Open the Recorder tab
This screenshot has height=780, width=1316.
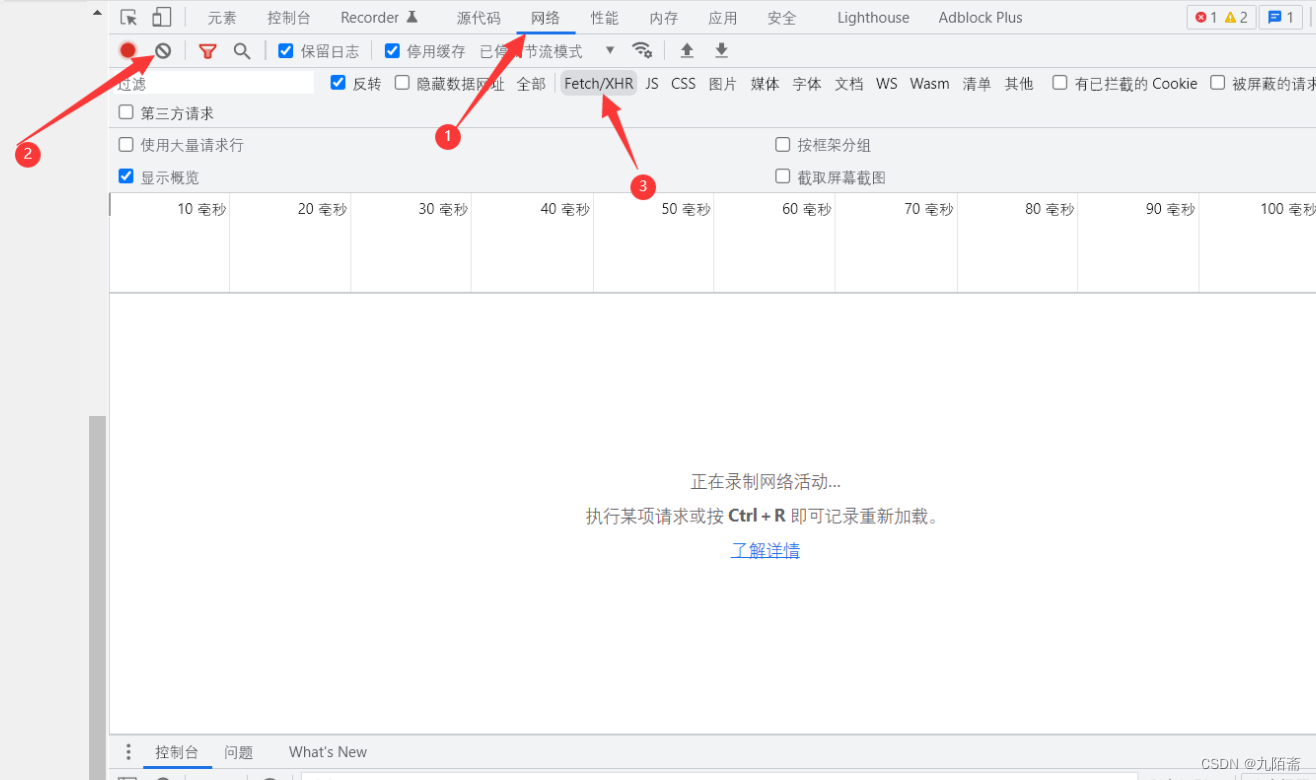tap(379, 18)
